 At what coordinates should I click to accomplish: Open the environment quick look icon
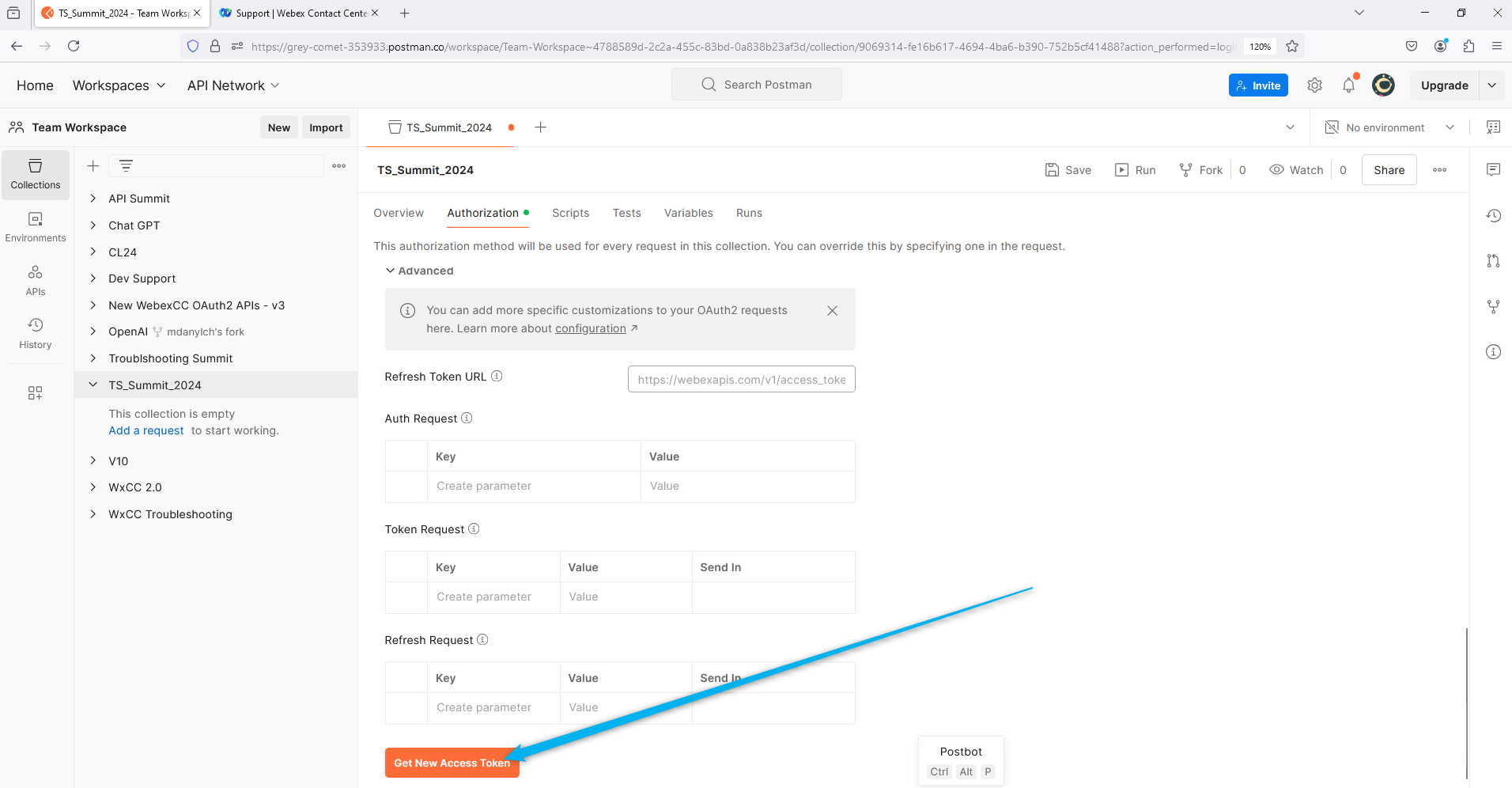(1493, 127)
